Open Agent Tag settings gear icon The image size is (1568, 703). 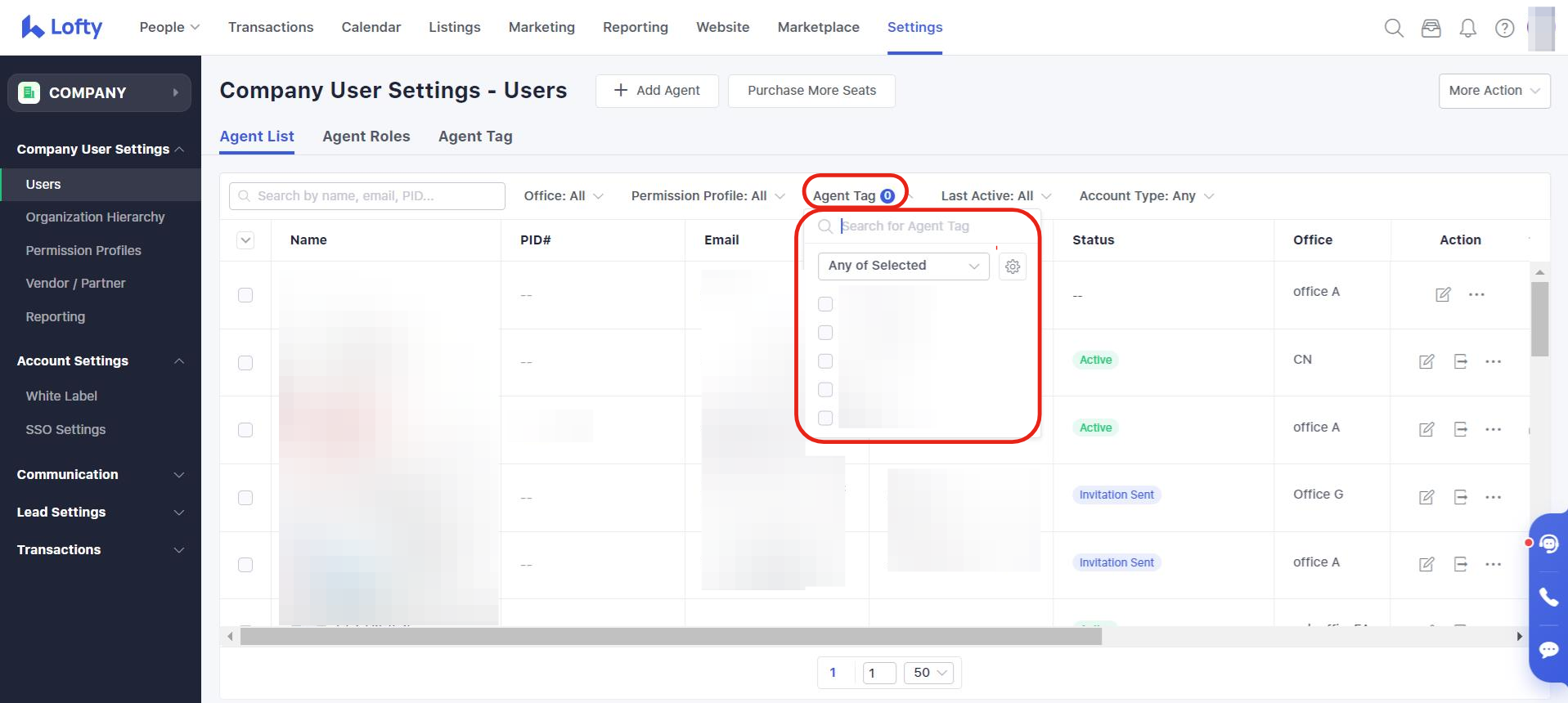coord(1013,266)
